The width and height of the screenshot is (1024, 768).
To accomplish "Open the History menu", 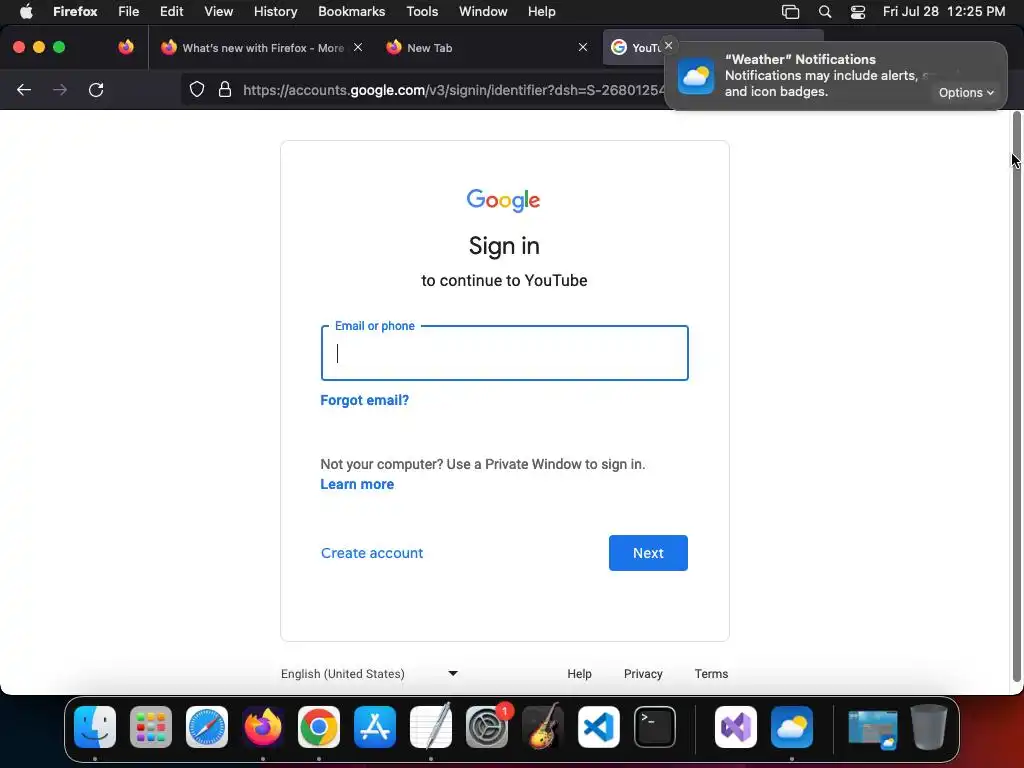I will tap(276, 12).
